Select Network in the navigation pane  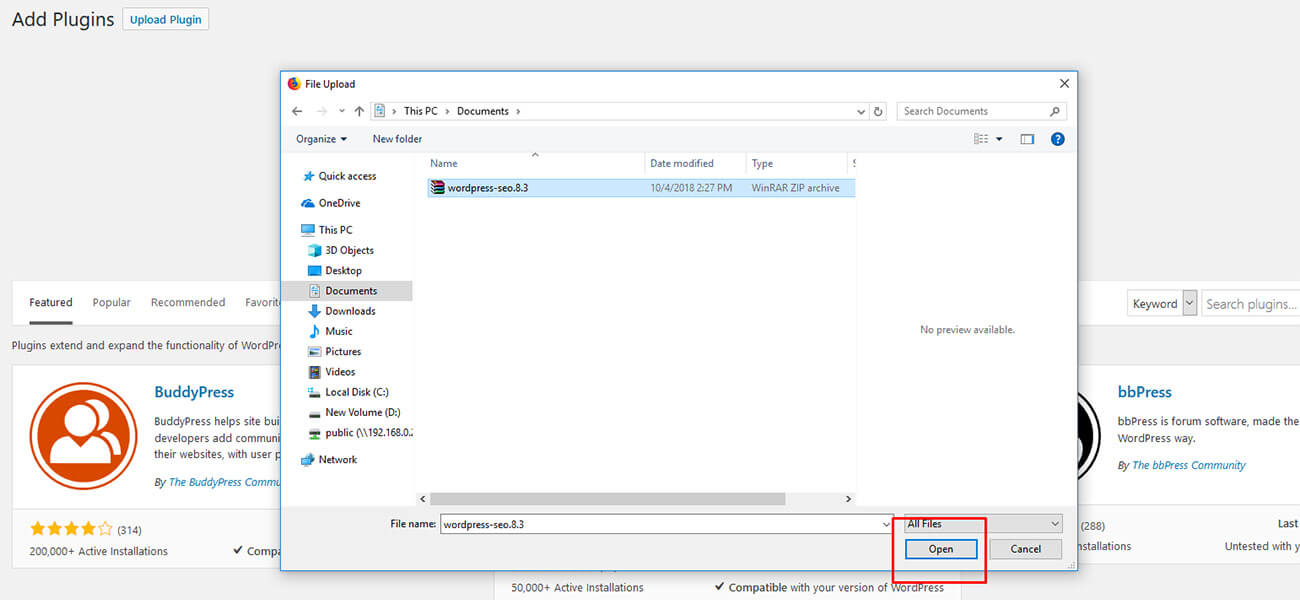tap(337, 460)
